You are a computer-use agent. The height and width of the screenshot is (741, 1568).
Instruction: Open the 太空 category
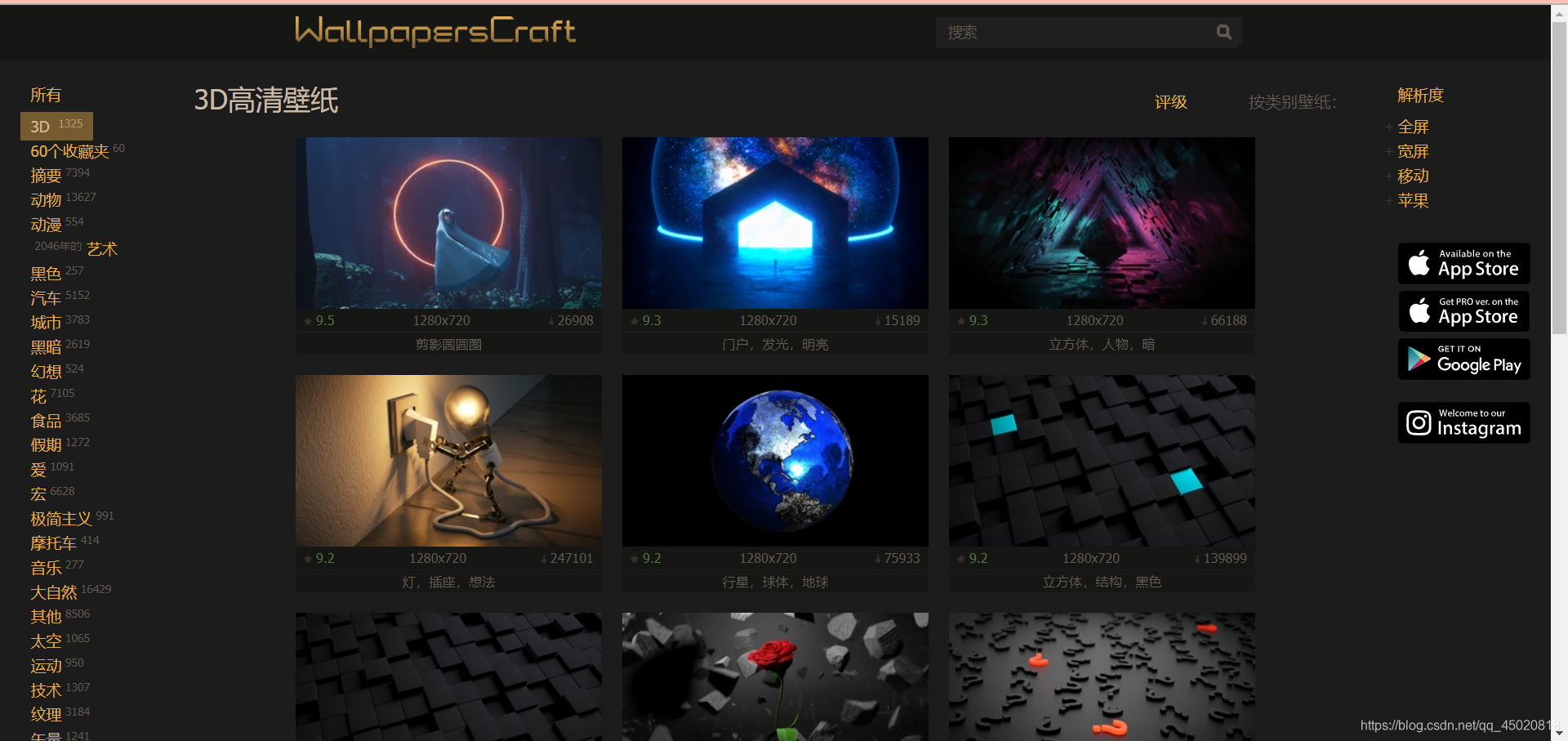(x=46, y=641)
